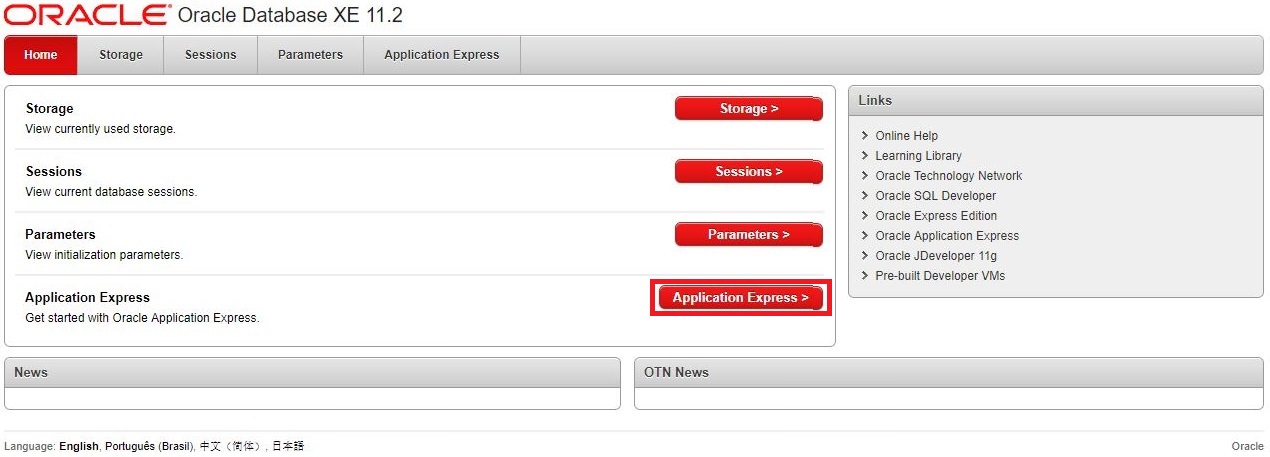The width and height of the screenshot is (1270, 457).
Task: Open the Online Help link
Action: coord(906,136)
